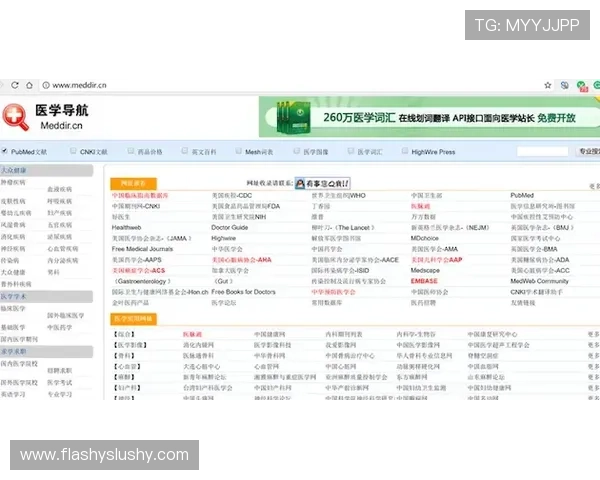This screenshot has width=600, height=480.
Task: Open the 内分泌疾病 sidebar link
Action: tap(63, 261)
